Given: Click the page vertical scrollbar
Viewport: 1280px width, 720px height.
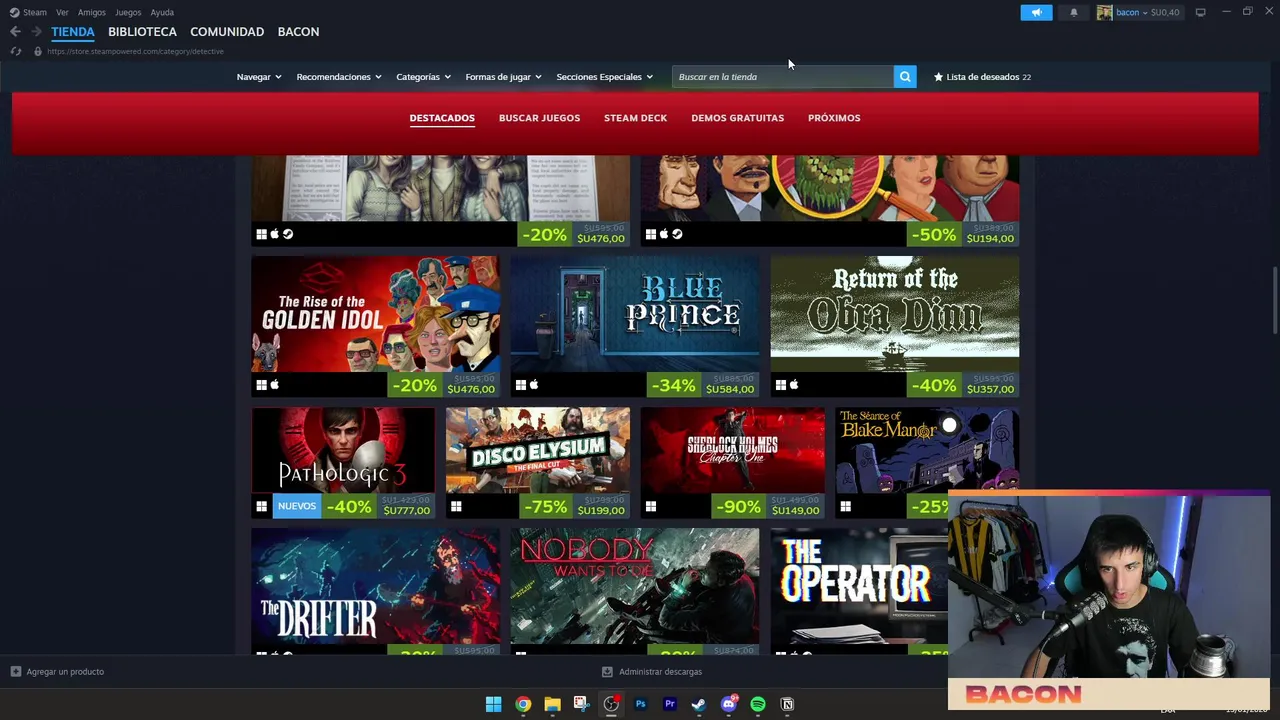Looking at the screenshot, I should click(x=1274, y=300).
